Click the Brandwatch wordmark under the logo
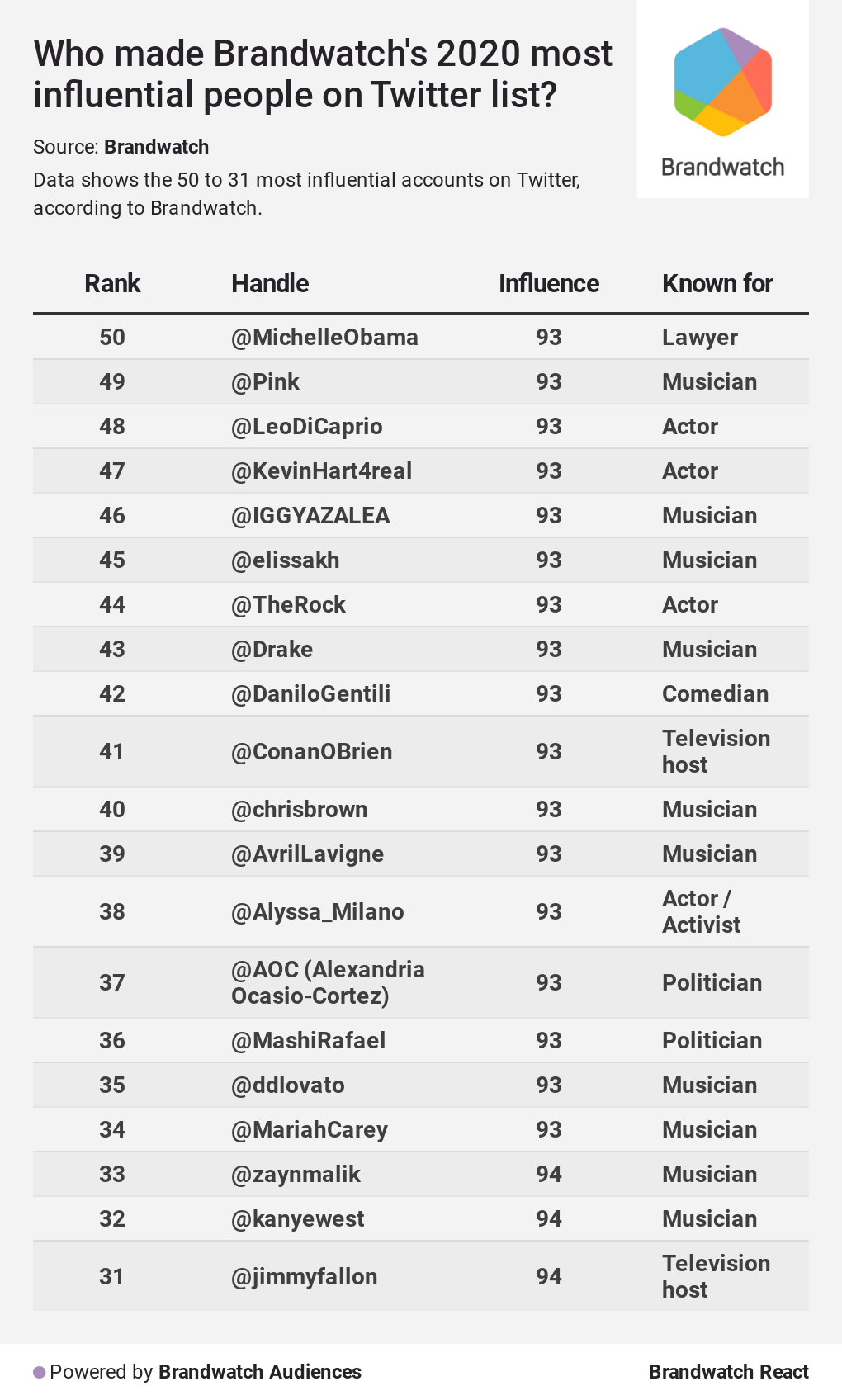 (722, 168)
